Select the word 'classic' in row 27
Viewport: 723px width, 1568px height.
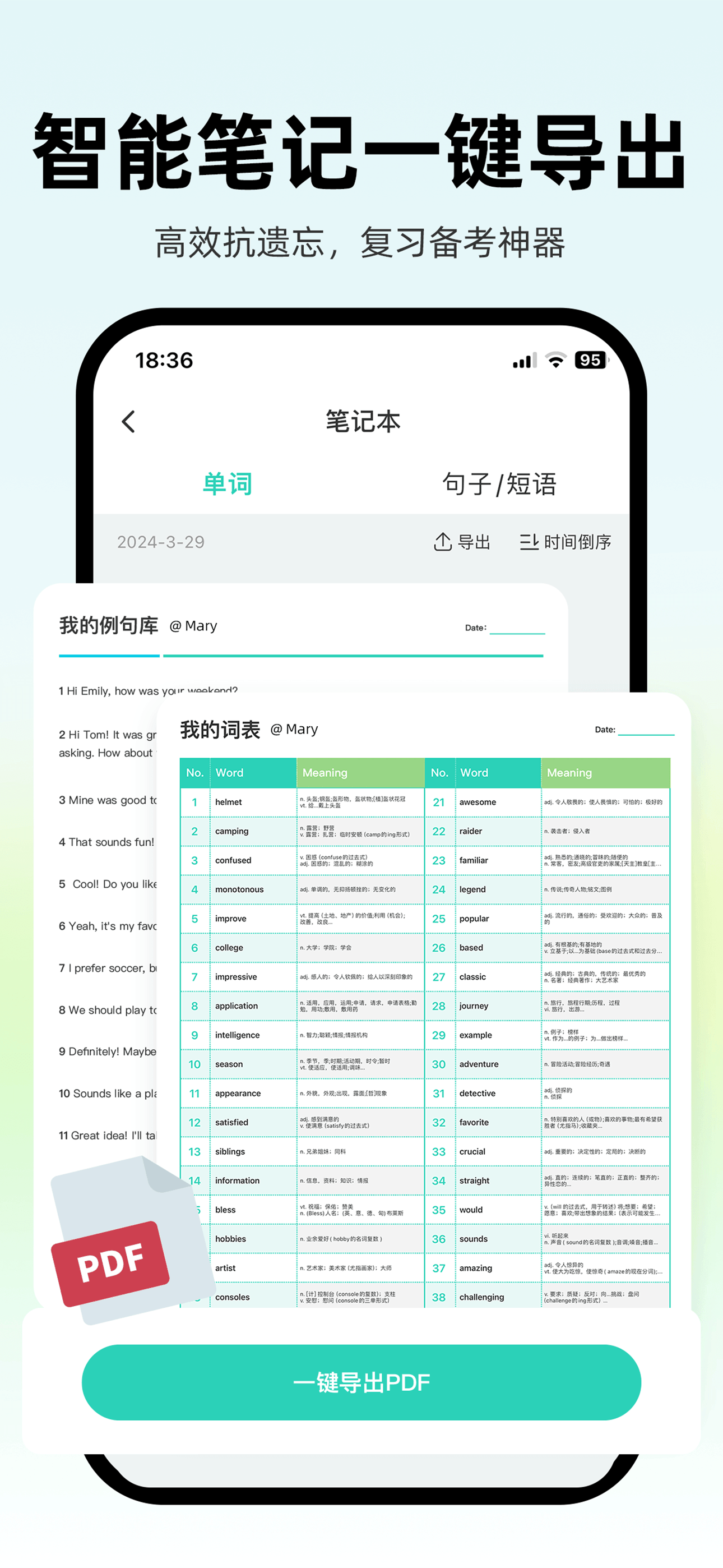pos(472,977)
